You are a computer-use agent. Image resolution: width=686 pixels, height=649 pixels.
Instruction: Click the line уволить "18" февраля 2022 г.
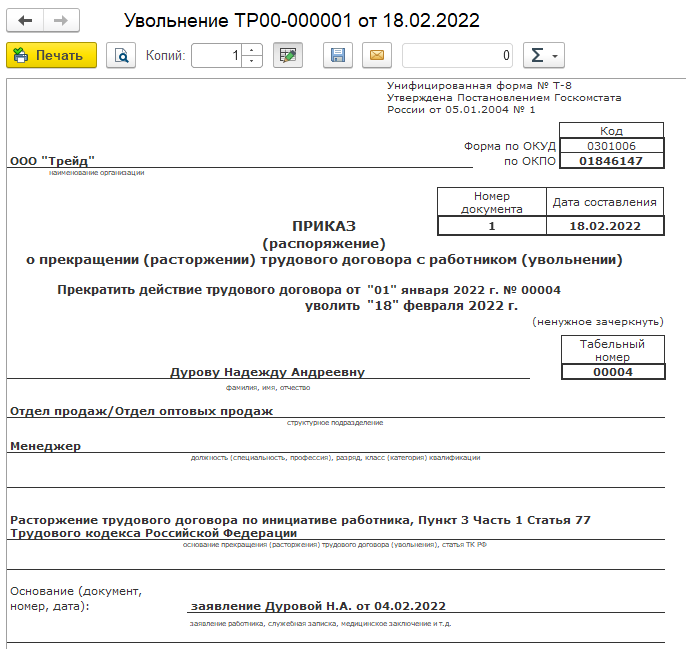click(x=411, y=305)
